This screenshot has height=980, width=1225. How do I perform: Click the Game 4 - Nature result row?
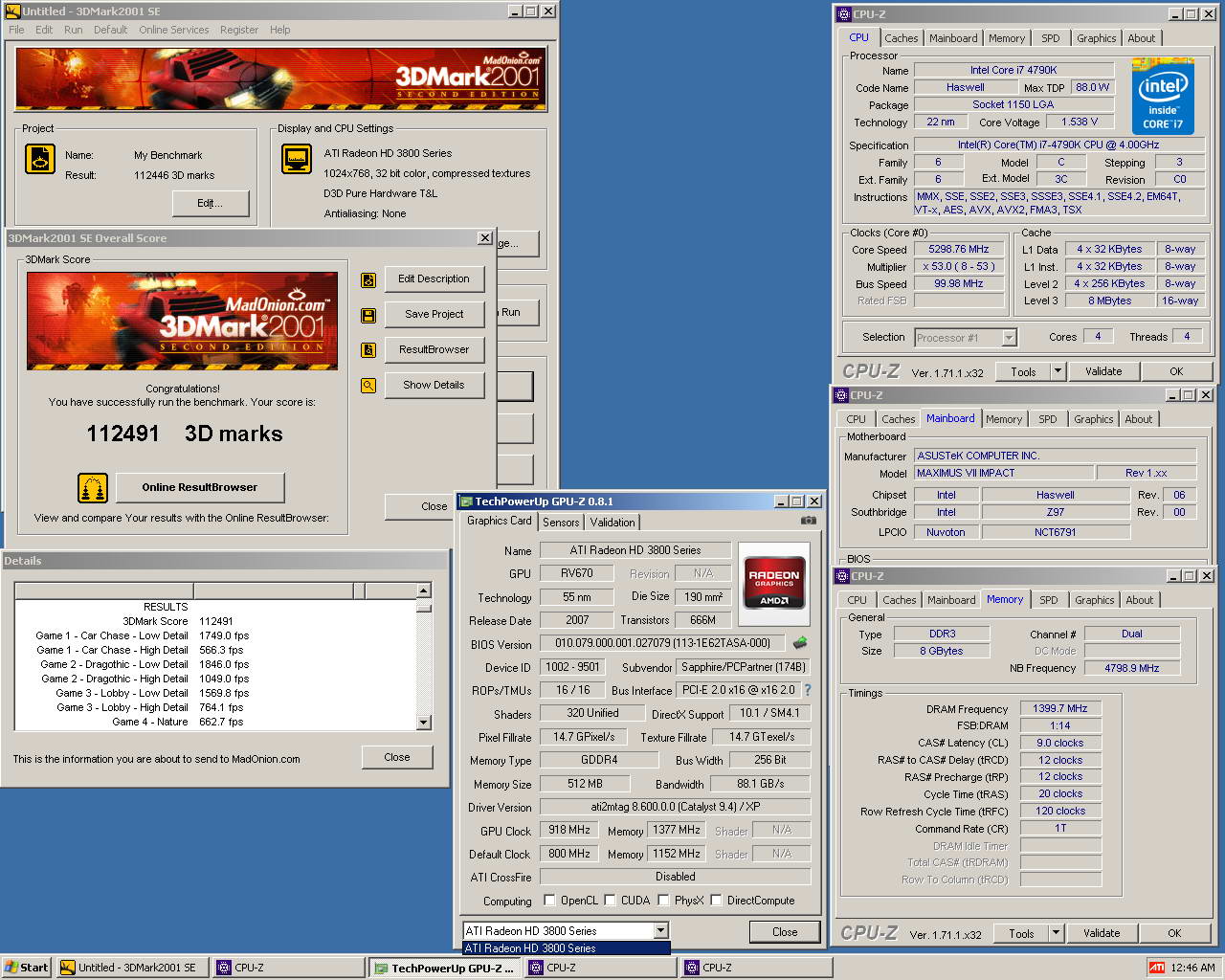click(215, 722)
